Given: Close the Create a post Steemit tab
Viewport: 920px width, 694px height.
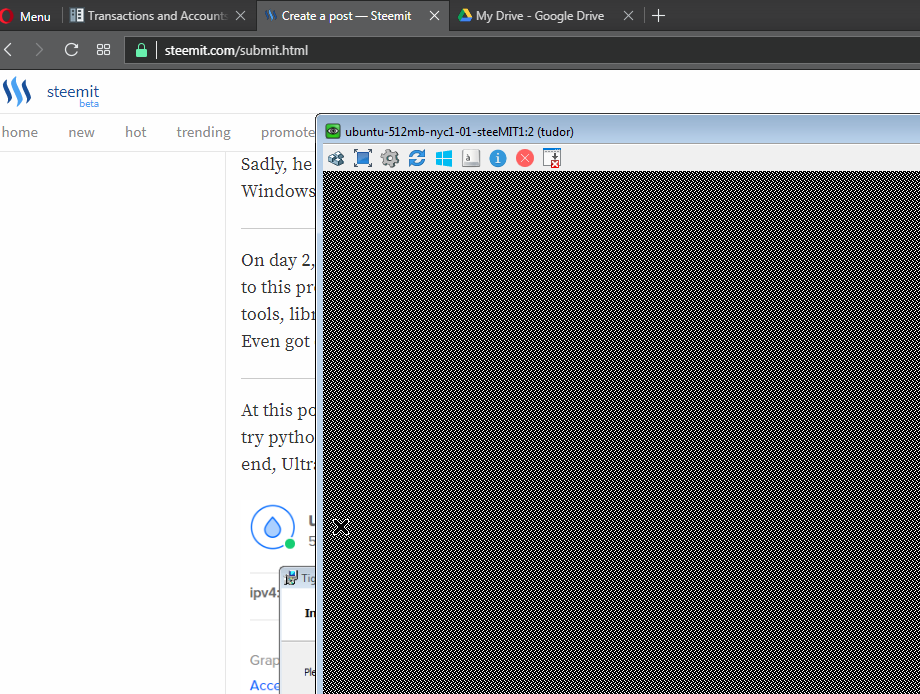Looking at the screenshot, I should (x=434, y=16).
